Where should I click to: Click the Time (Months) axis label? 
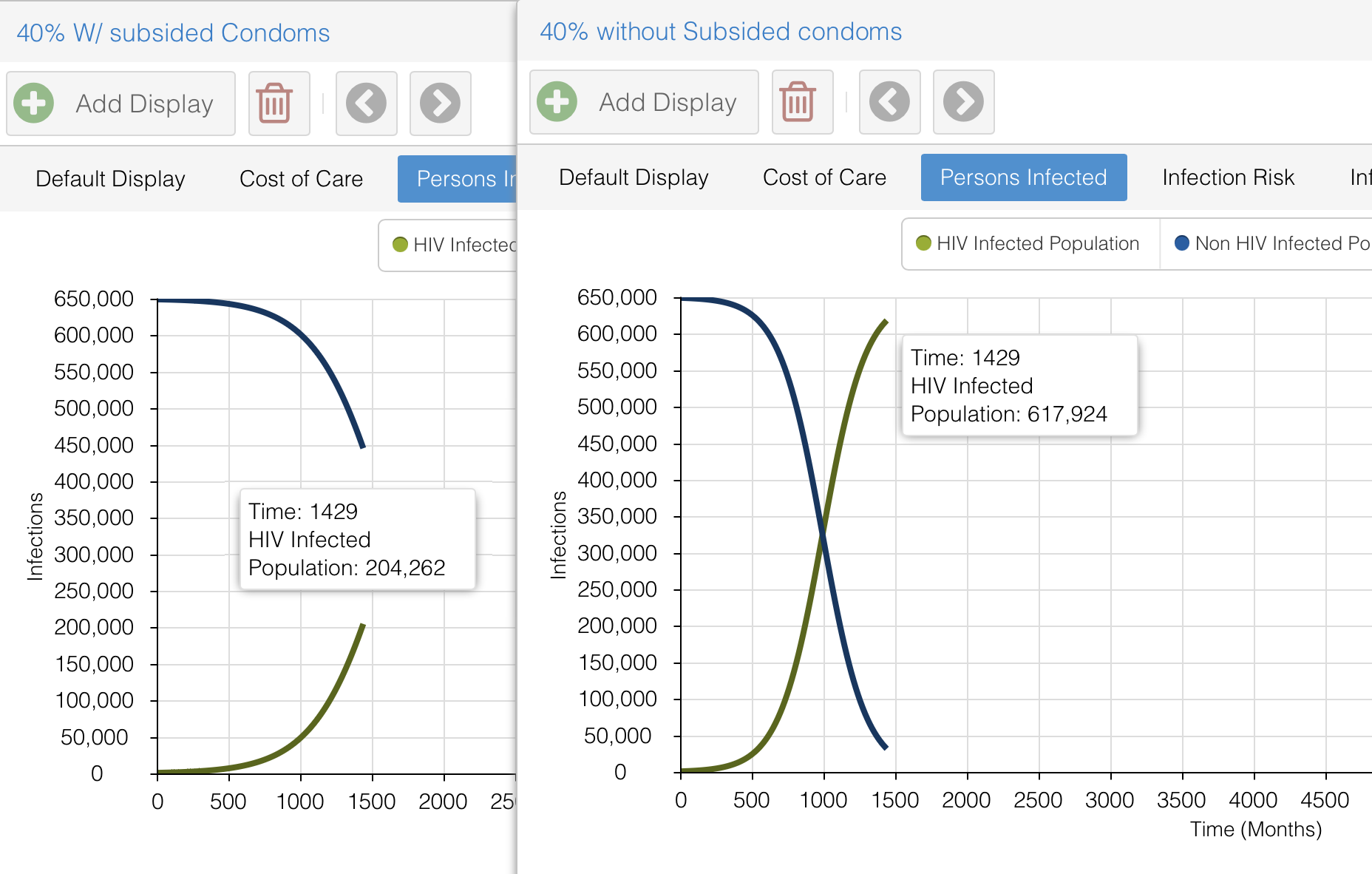click(x=1256, y=829)
